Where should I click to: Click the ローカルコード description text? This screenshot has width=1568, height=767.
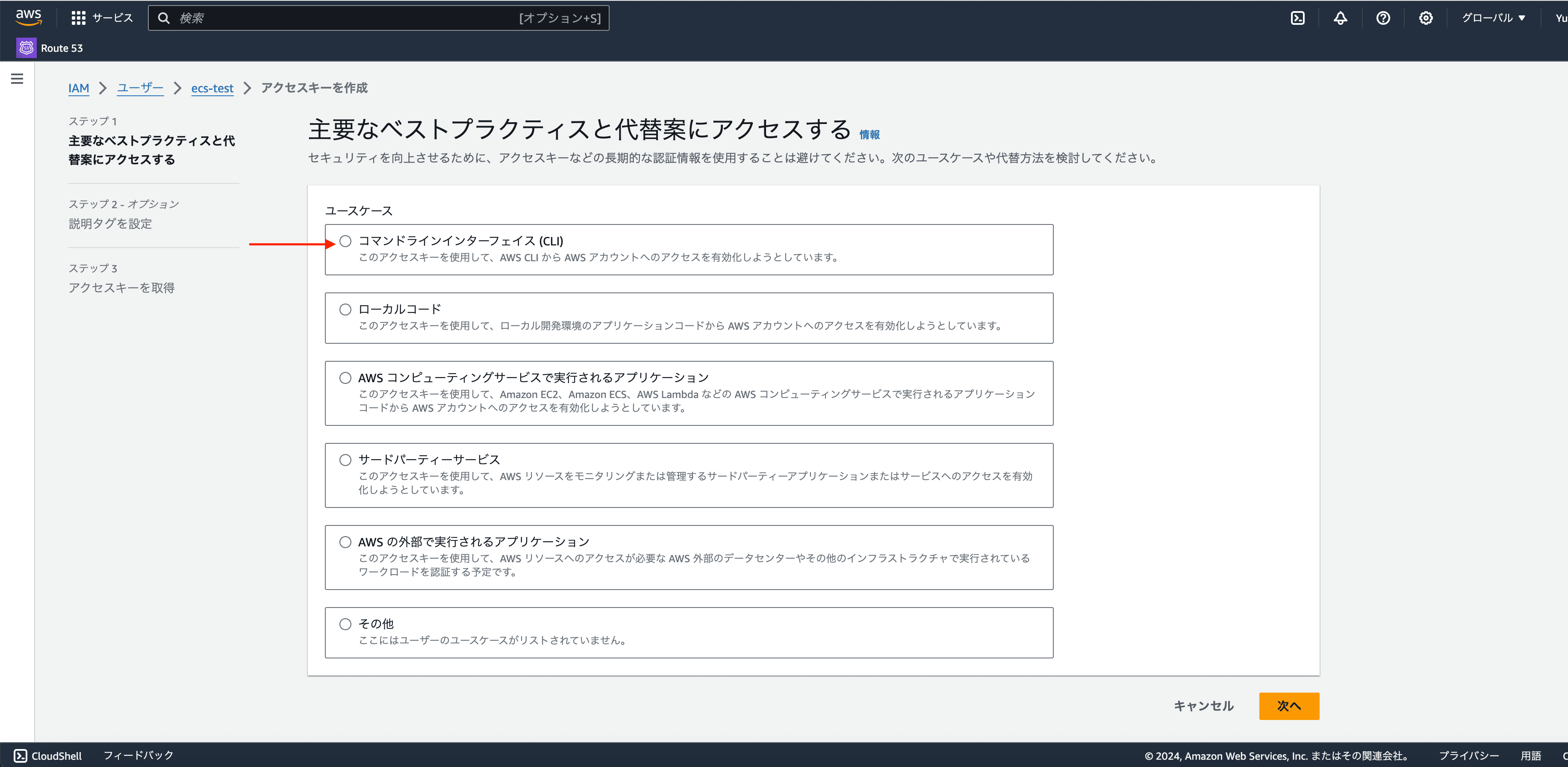(681, 326)
